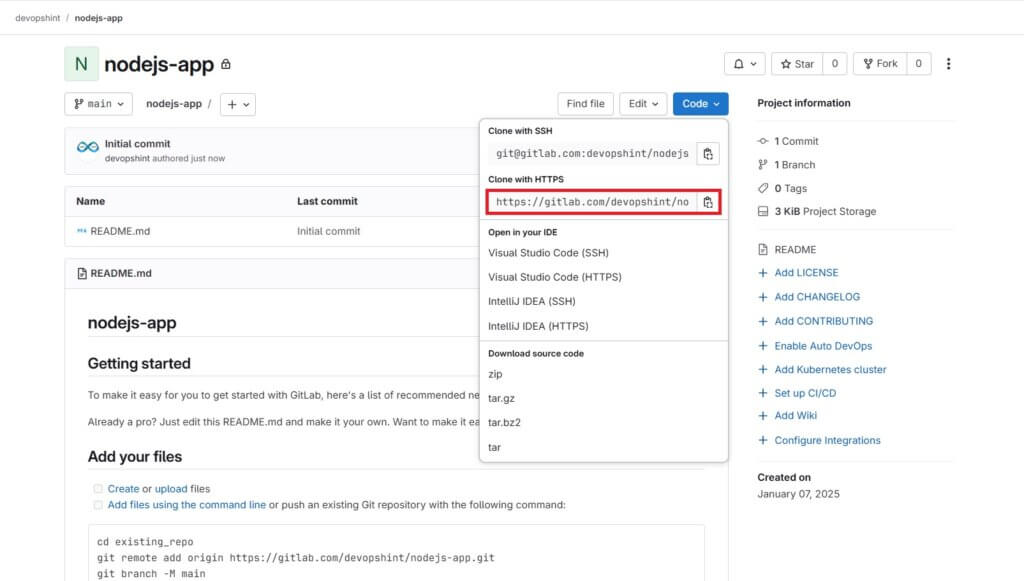Fork the nodejs-app project

click(880, 64)
